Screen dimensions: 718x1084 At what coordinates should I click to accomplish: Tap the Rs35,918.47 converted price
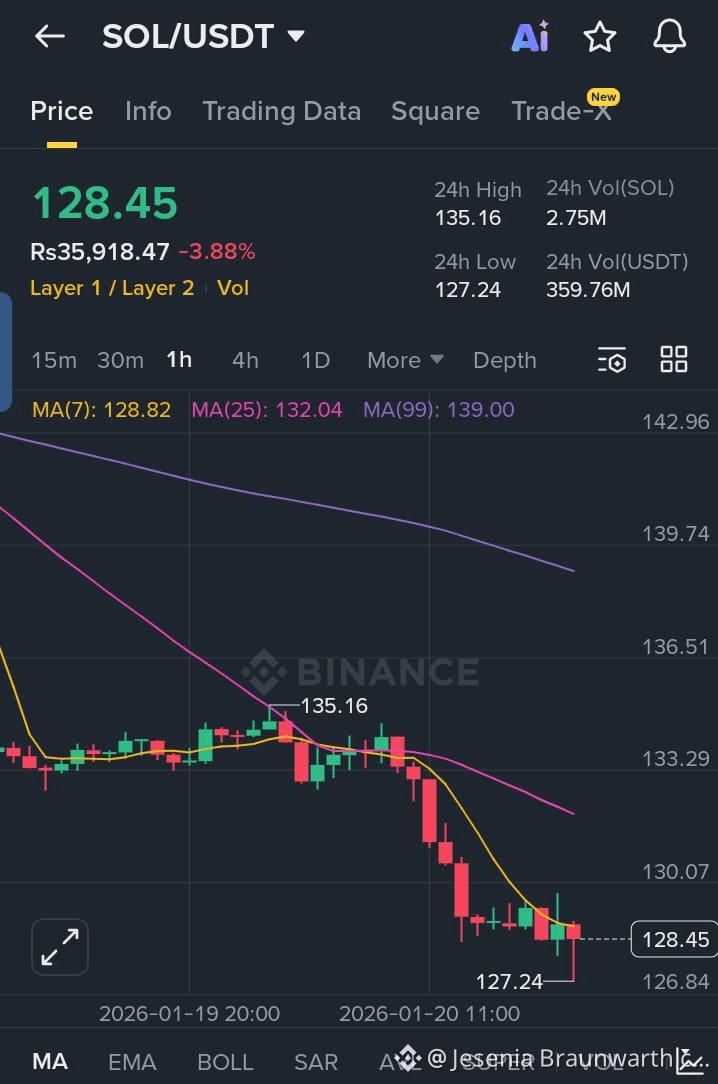100,252
